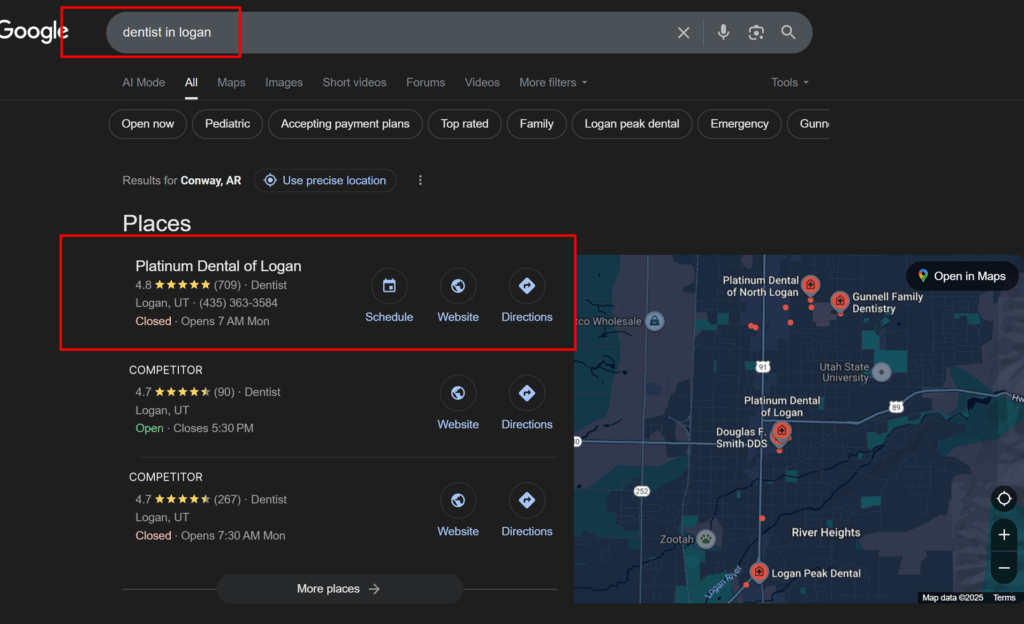Open search by image camera icon
Image resolution: width=1024 pixels, height=624 pixels.
pos(756,33)
